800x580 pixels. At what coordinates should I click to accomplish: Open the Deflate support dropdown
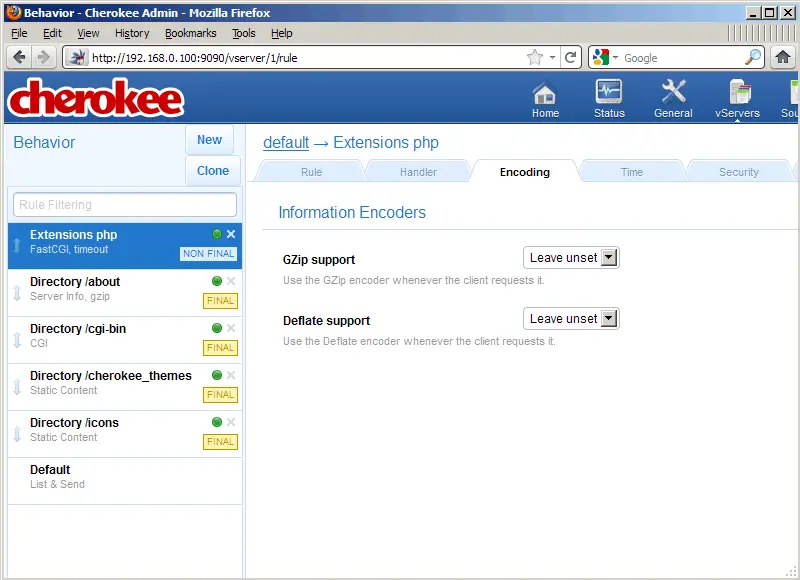[x=571, y=319]
